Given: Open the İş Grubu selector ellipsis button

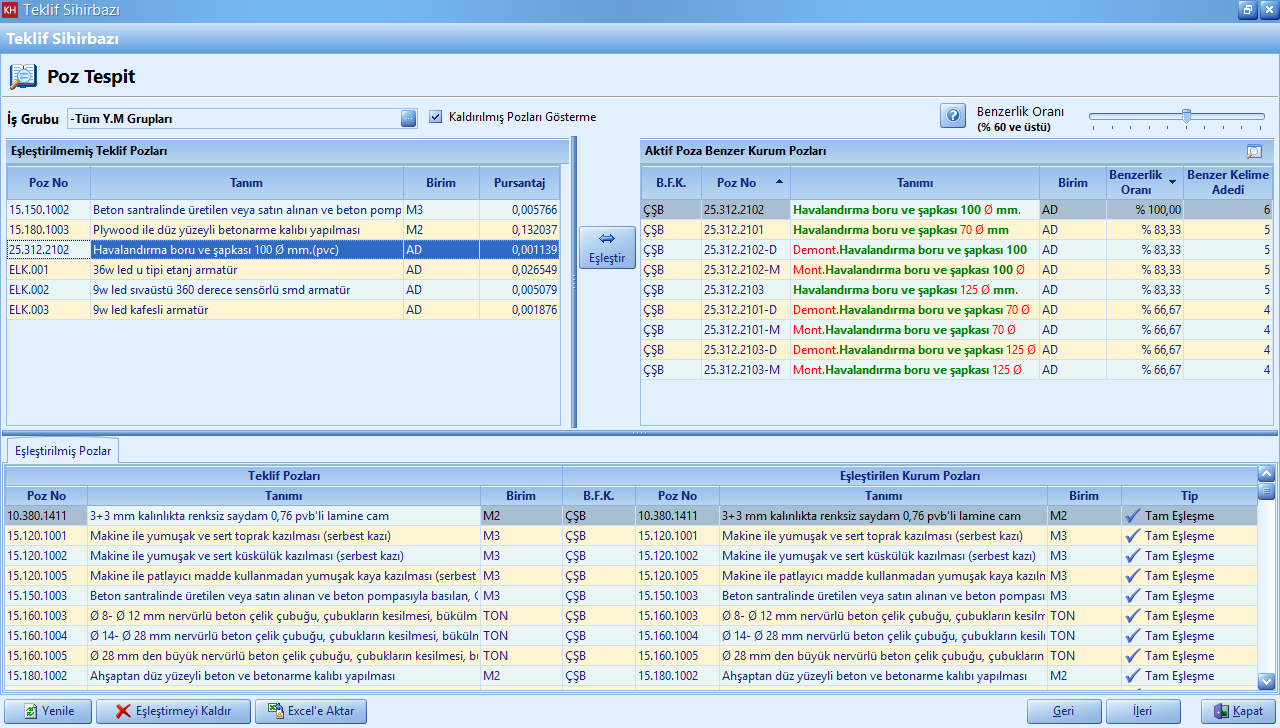Looking at the screenshot, I should coord(408,118).
